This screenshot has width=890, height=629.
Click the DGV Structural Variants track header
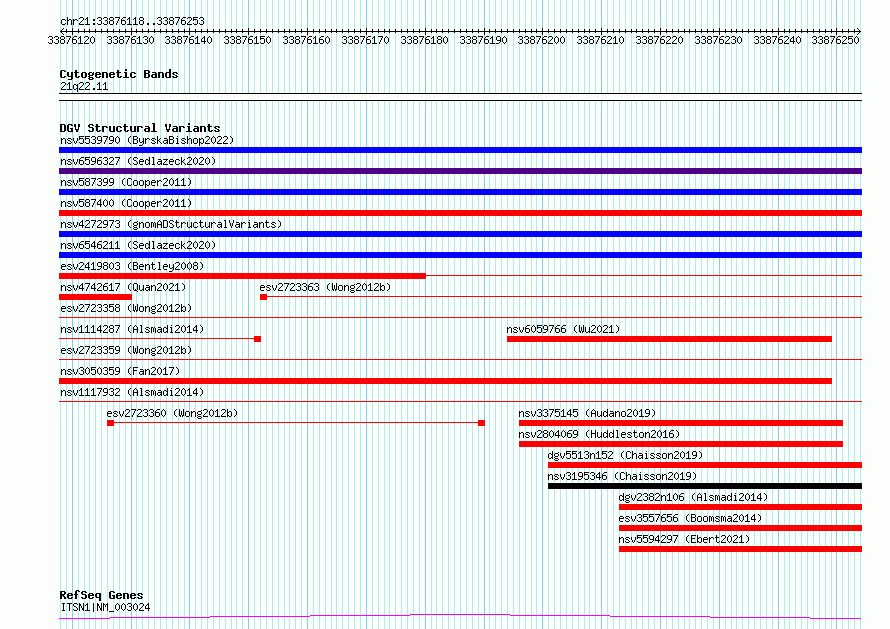tap(140, 128)
